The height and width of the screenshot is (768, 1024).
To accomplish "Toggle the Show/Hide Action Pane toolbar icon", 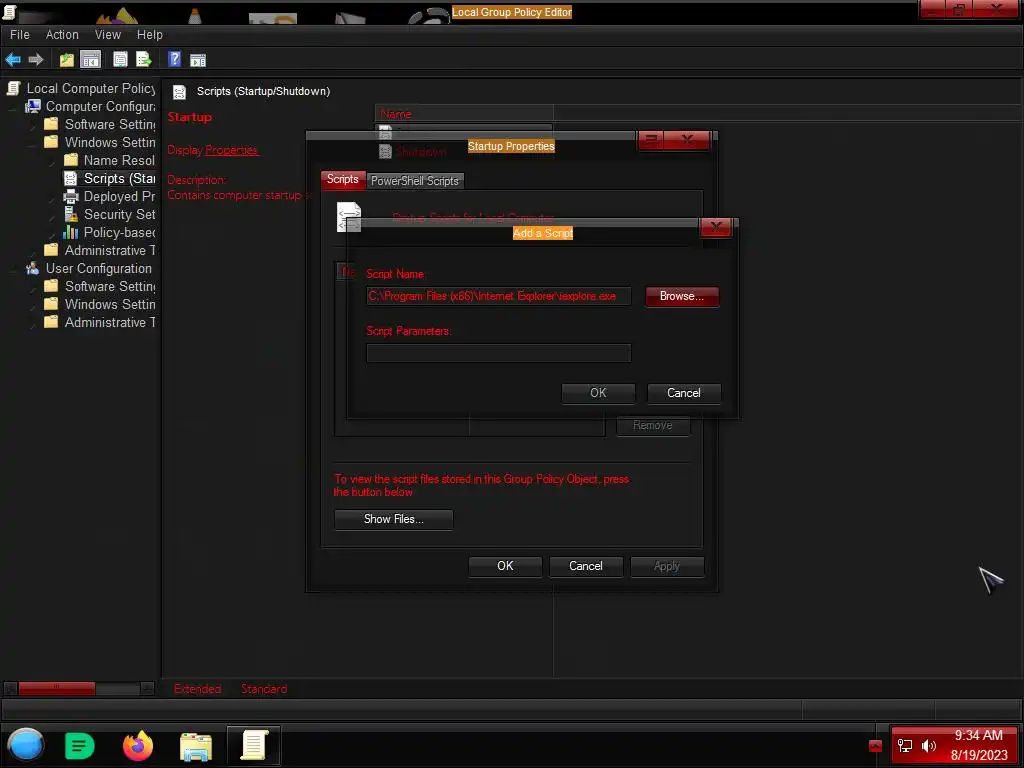I will pos(198,61).
